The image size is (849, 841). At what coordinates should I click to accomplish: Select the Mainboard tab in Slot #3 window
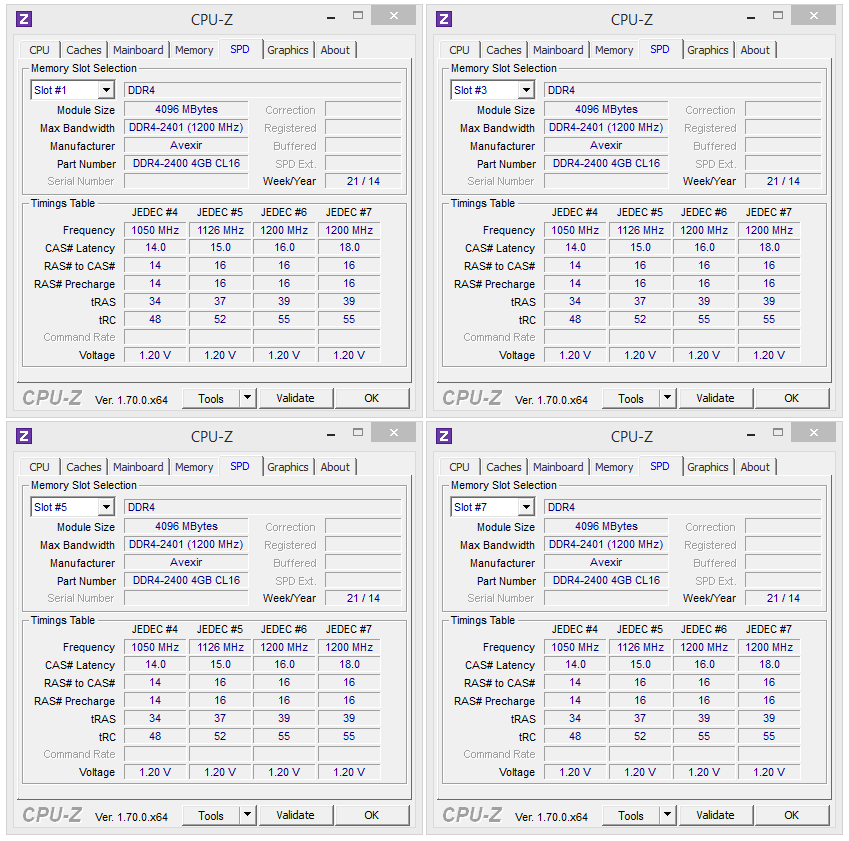coord(558,50)
